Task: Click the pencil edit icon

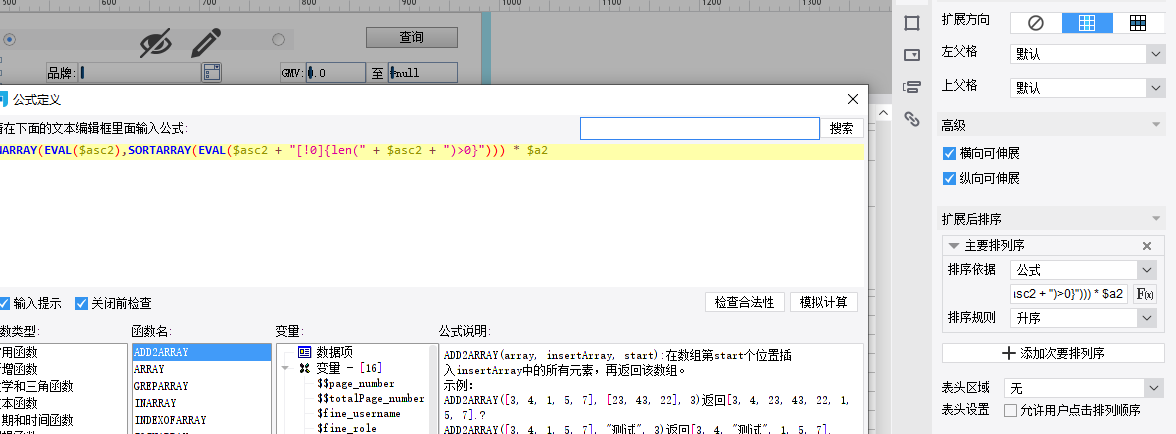Action: [205, 42]
